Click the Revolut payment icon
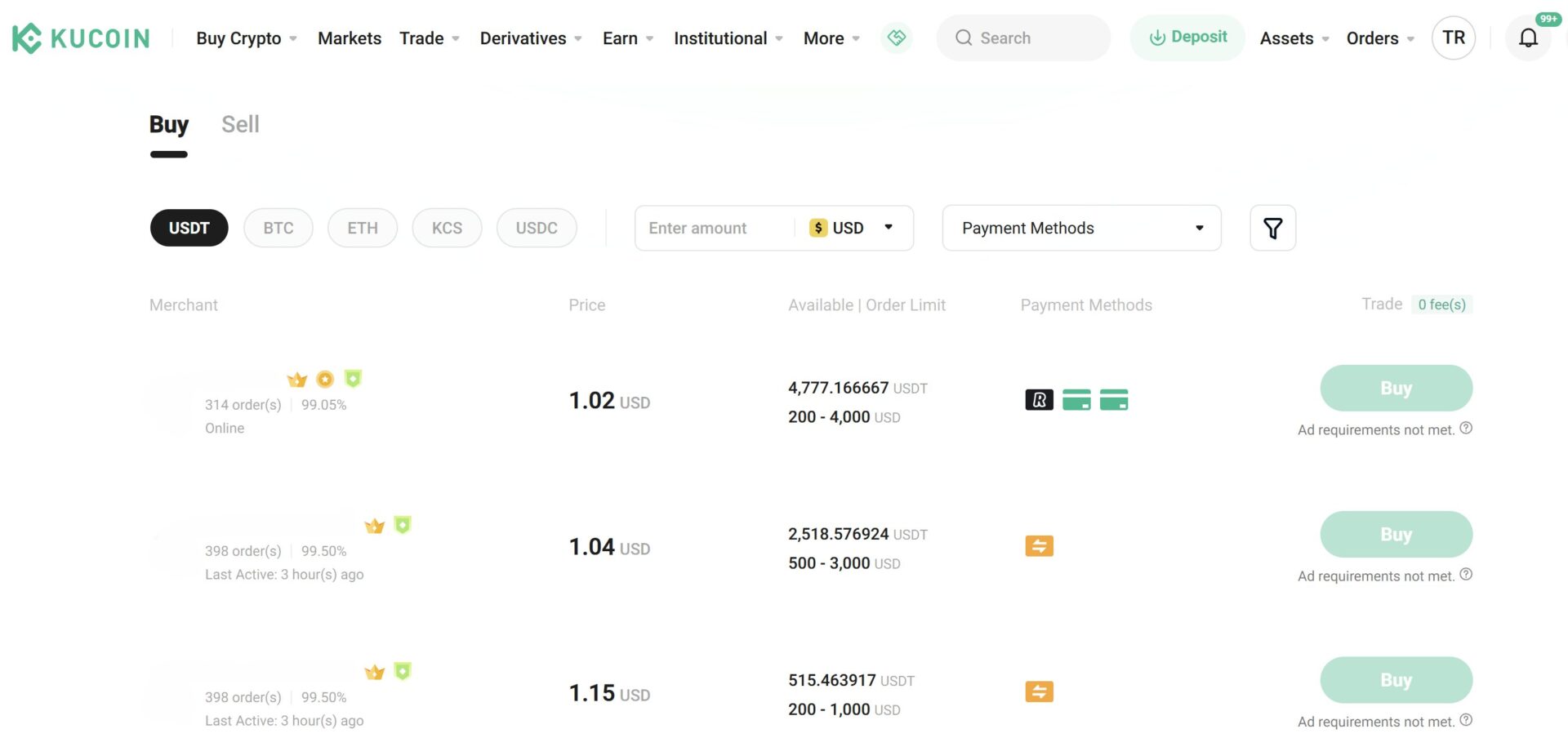1568x747 pixels. click(1039, 400)
